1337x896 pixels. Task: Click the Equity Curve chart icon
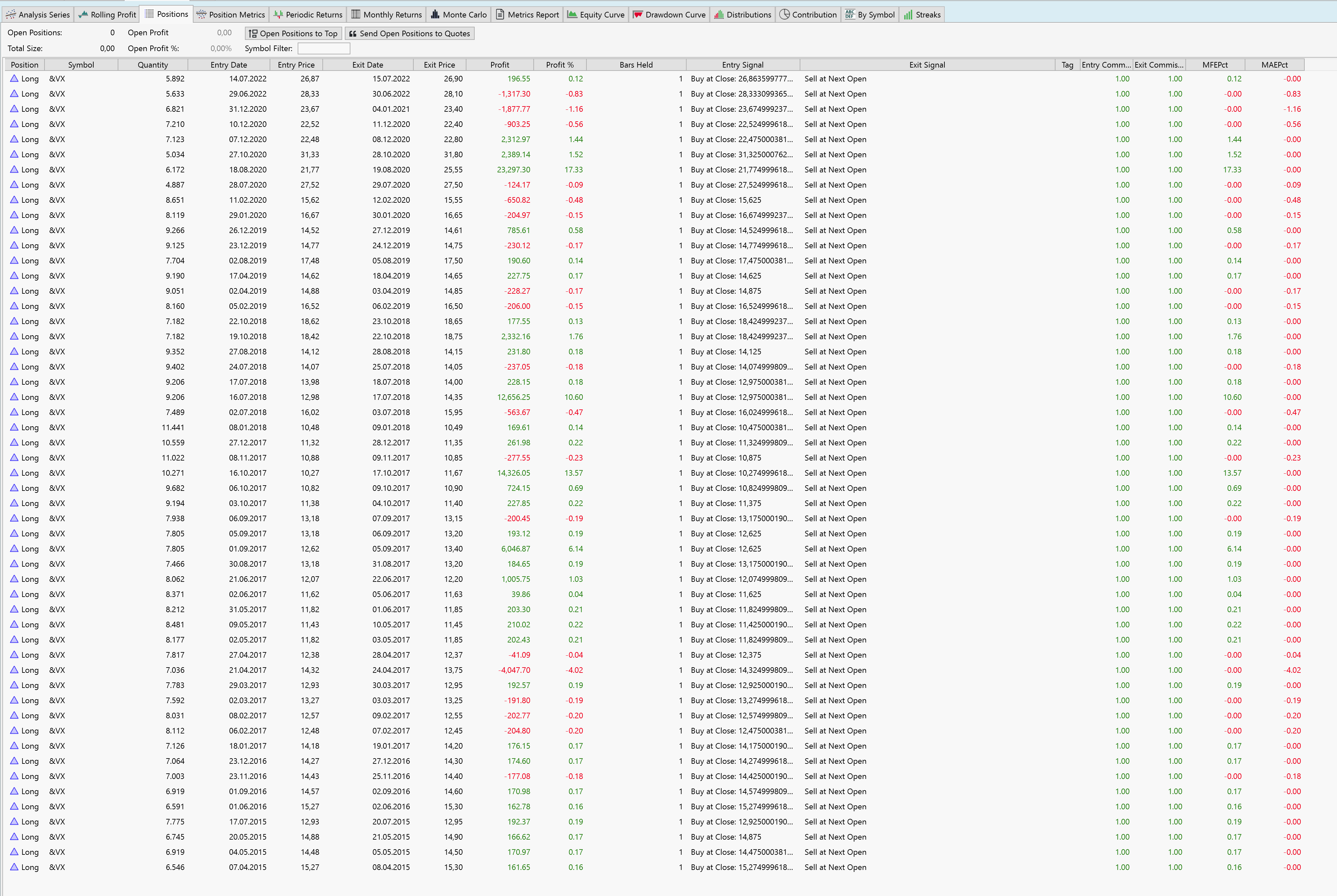[x=572, y=14]
